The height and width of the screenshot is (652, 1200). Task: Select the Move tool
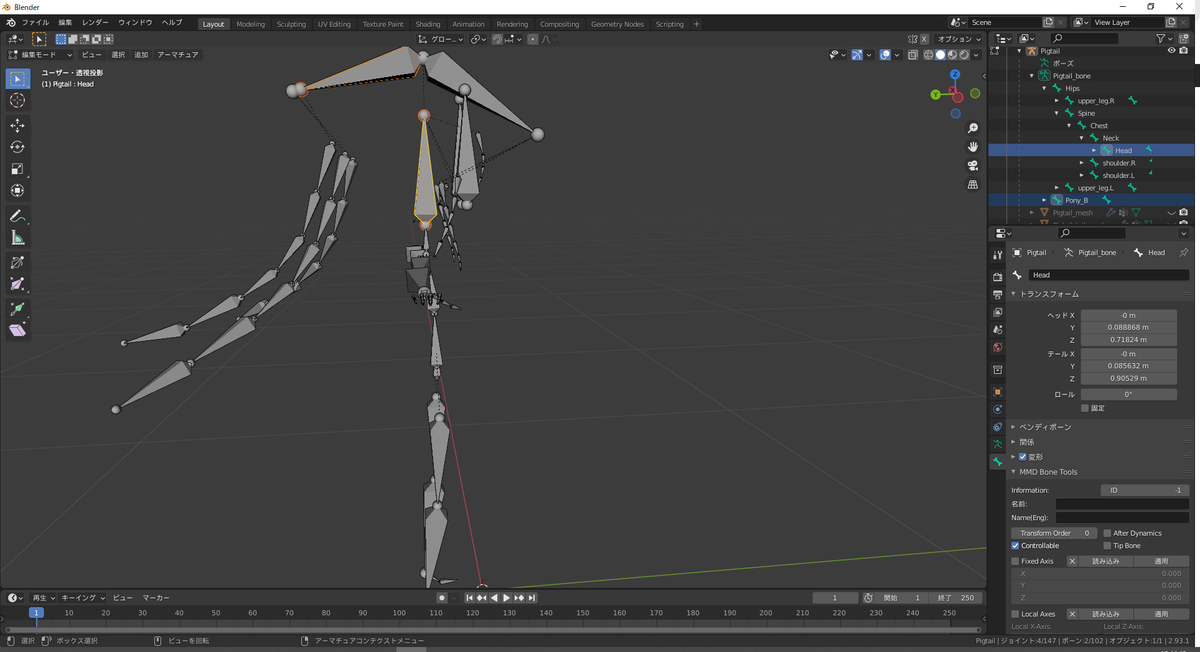point(17,125)
